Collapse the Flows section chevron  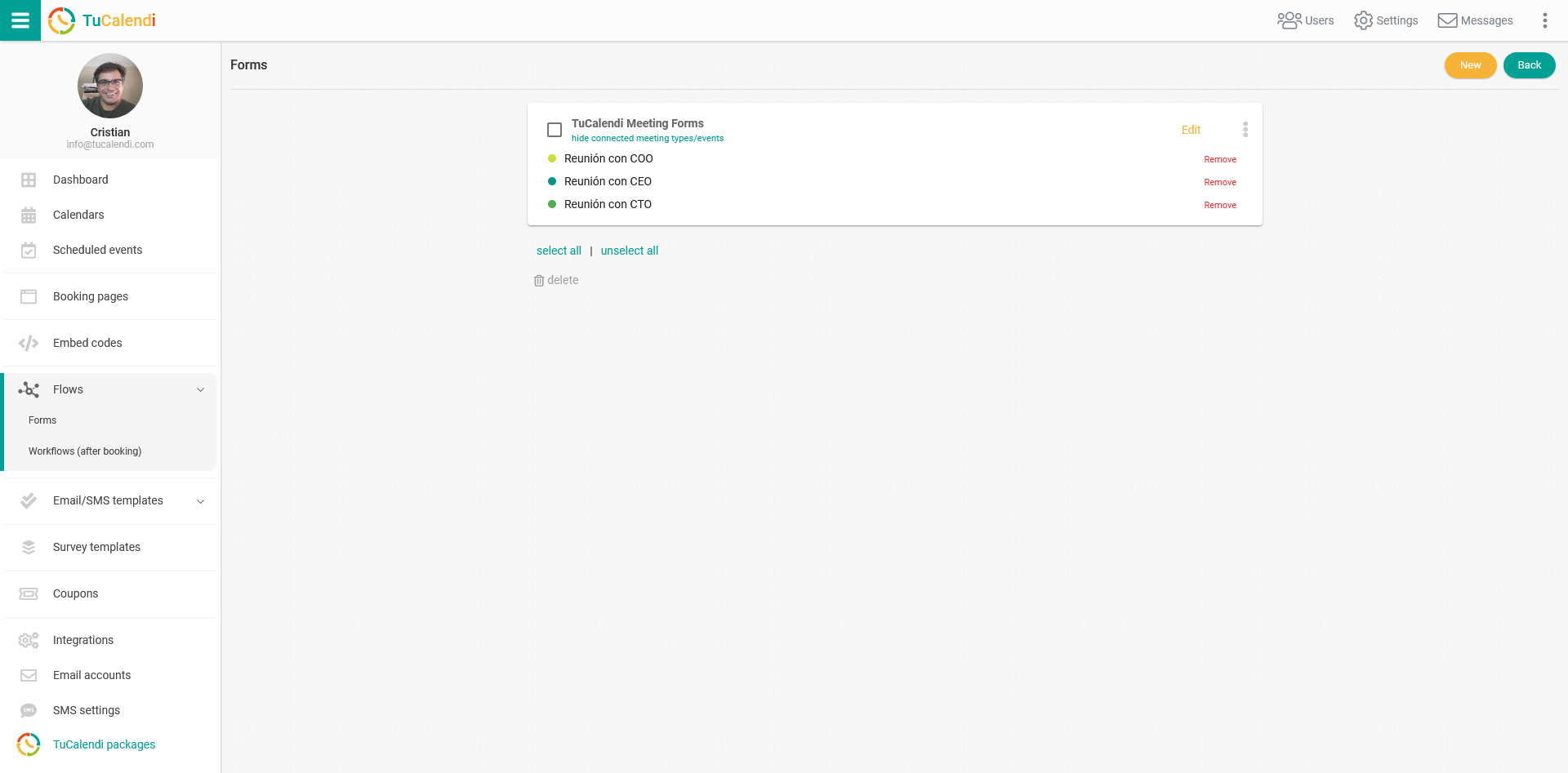click(200, 390)
